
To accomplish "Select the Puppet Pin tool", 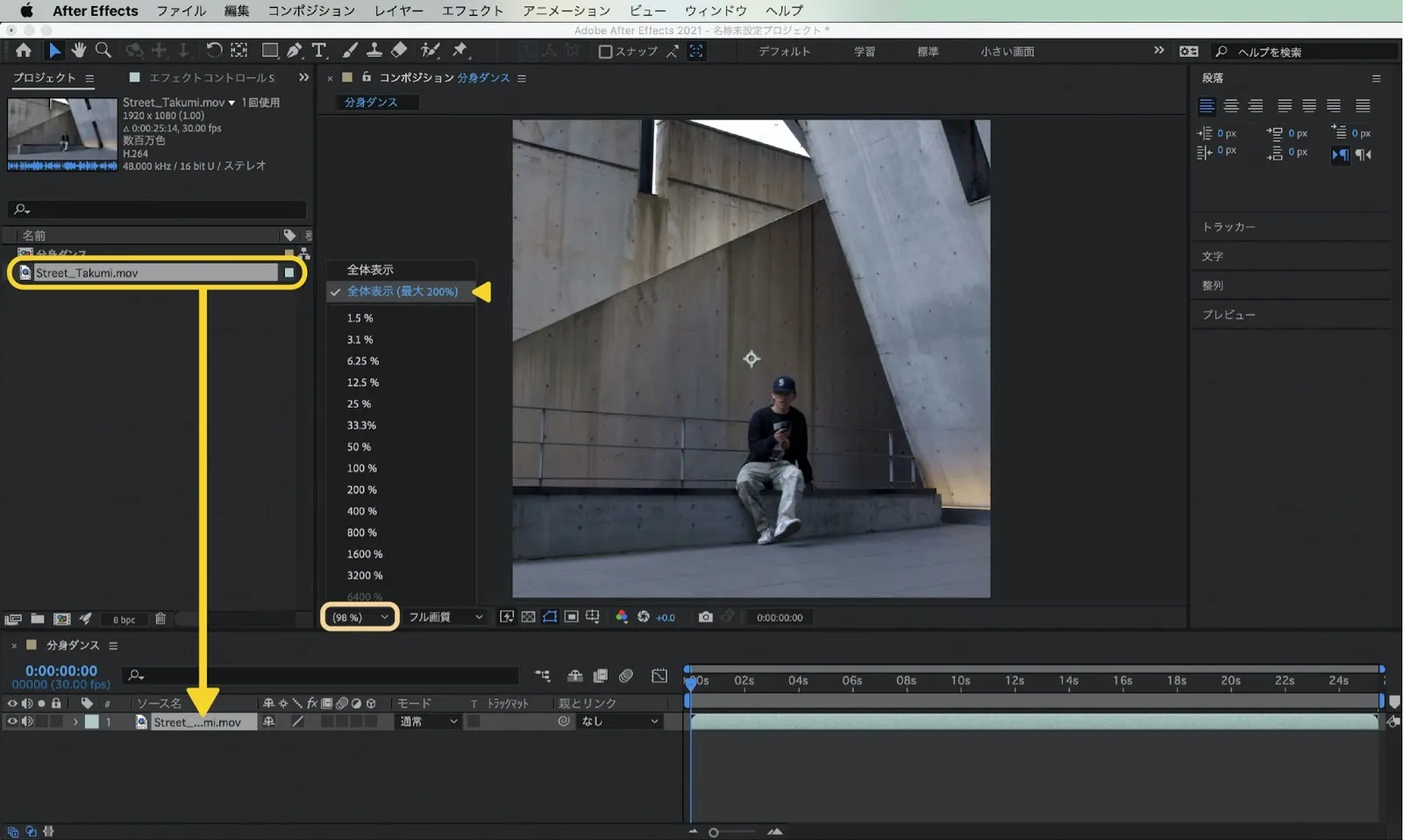I will [x=460, y=50].
